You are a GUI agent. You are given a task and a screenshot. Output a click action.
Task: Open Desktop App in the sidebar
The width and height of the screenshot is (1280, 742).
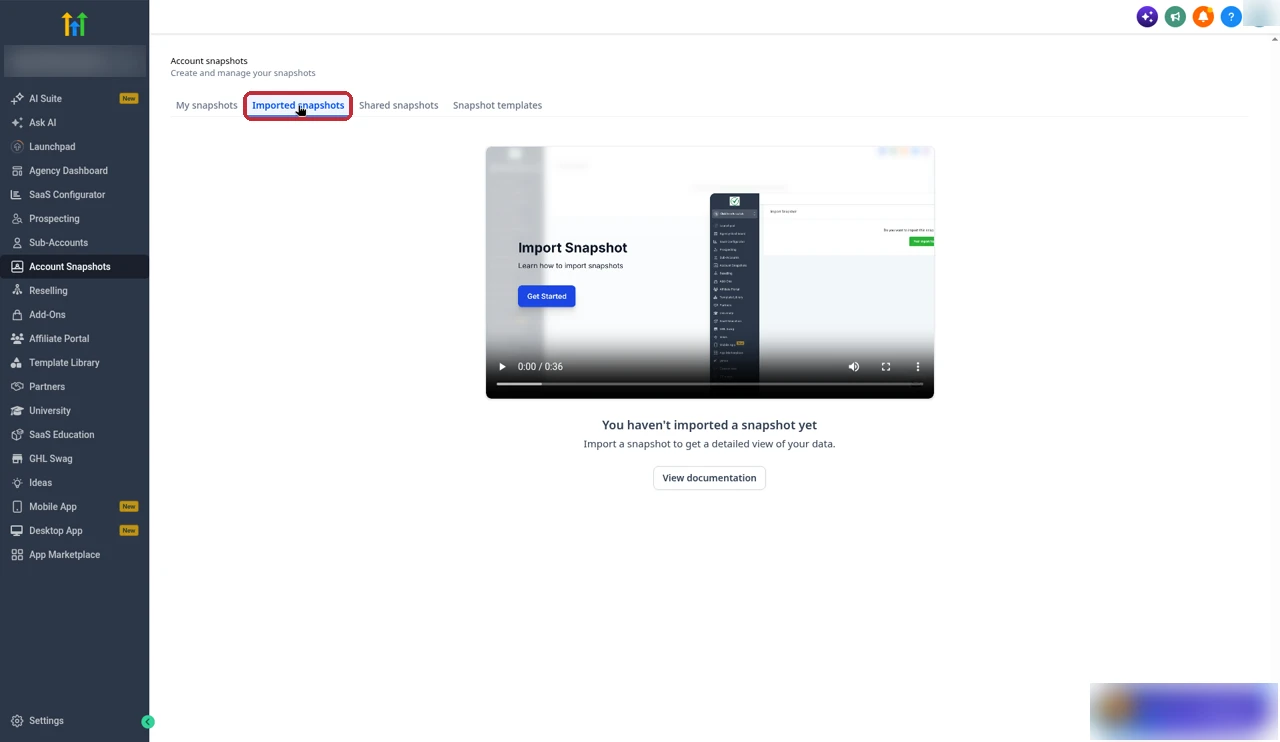pyautogui.click(x=74, y=531)
